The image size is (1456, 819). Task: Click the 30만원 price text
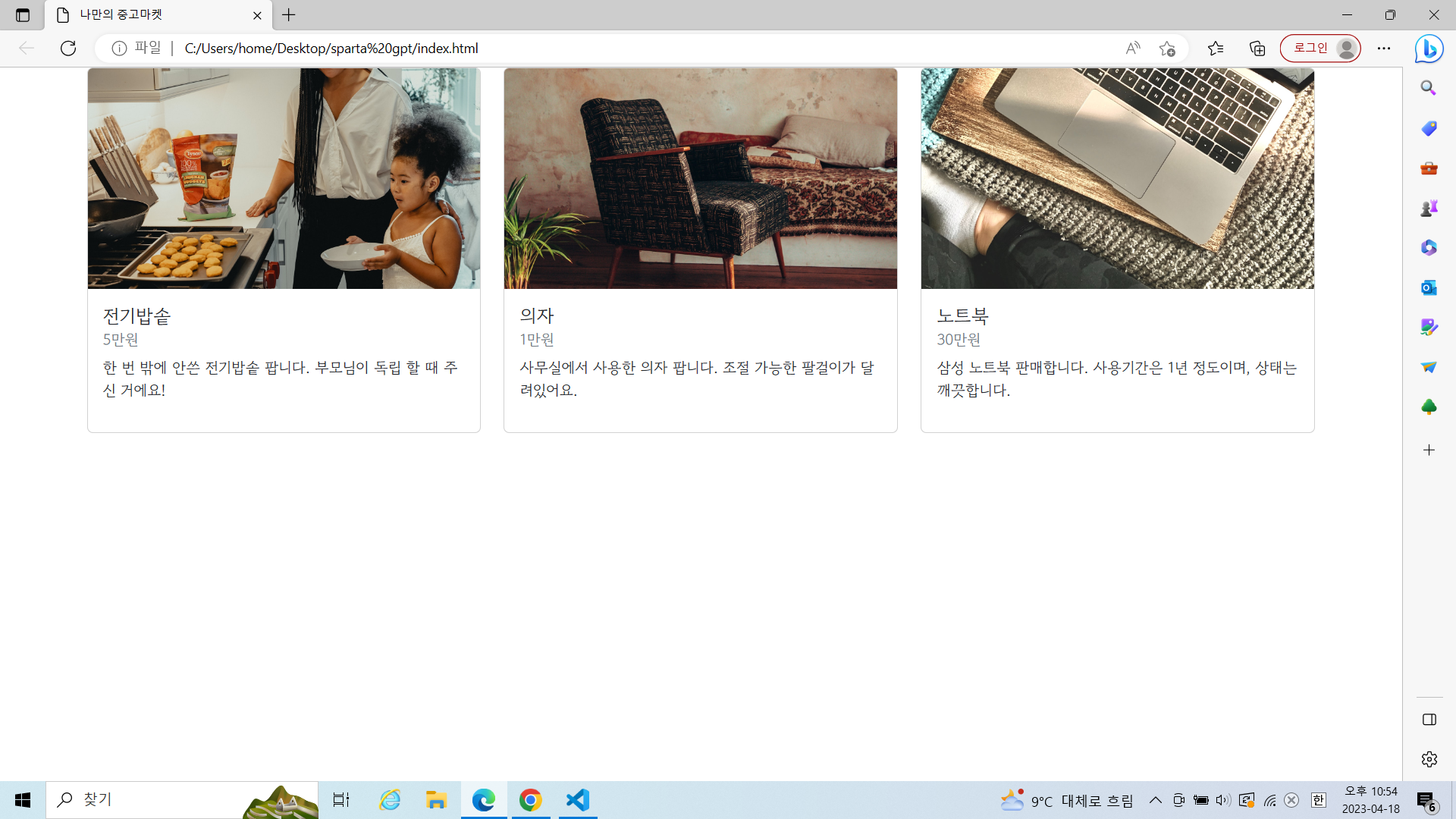point(959,340)
